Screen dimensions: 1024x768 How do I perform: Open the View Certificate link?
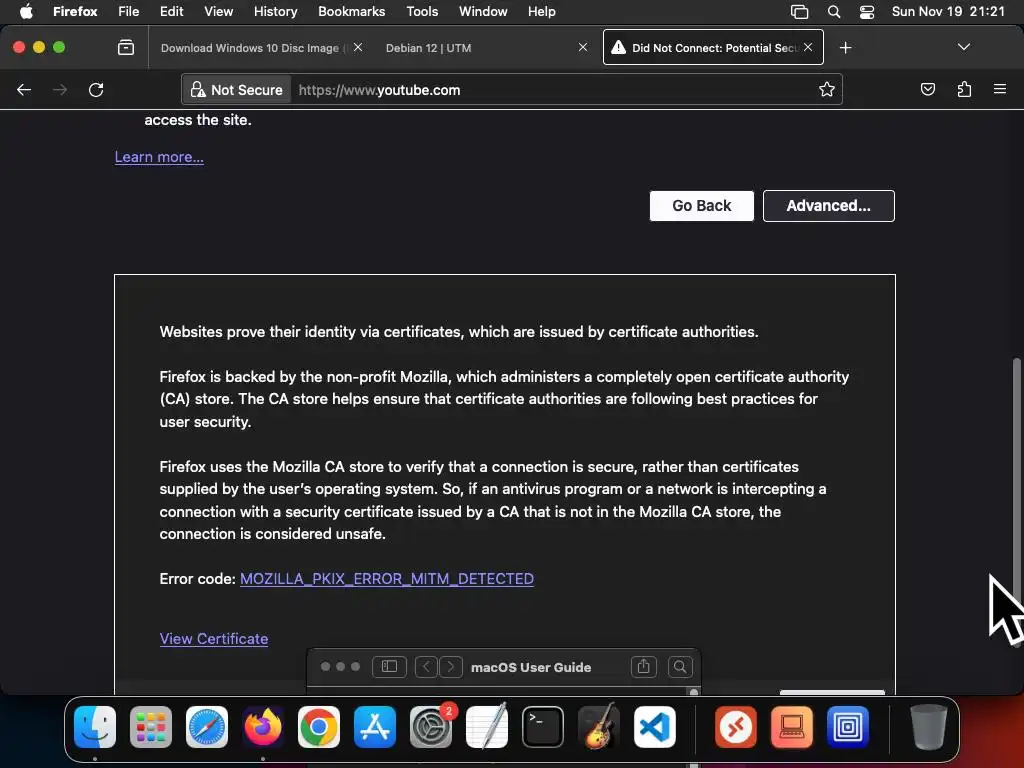click(214, 639)
